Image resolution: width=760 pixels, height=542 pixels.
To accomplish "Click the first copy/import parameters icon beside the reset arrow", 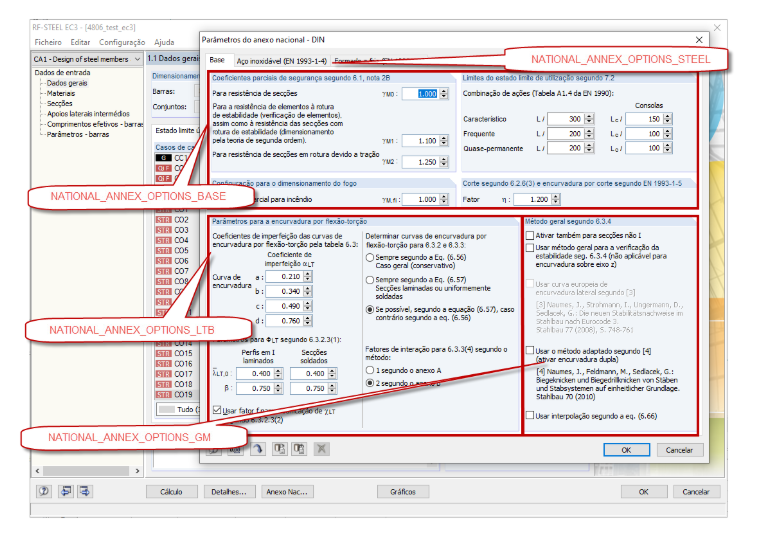I will [x=279, y=449].
